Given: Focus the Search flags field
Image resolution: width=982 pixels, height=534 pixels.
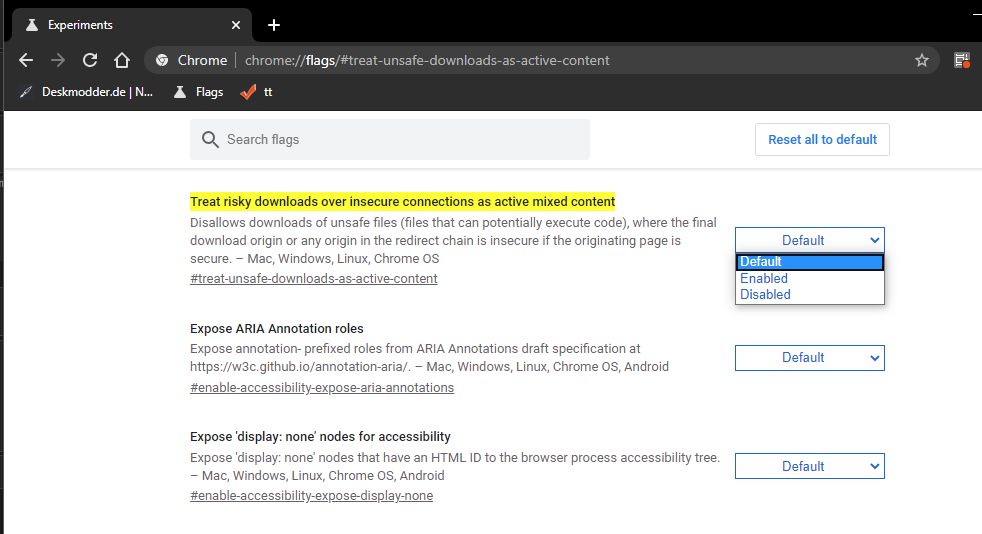Looking at the screenshot, I should (x=390, y=140).
